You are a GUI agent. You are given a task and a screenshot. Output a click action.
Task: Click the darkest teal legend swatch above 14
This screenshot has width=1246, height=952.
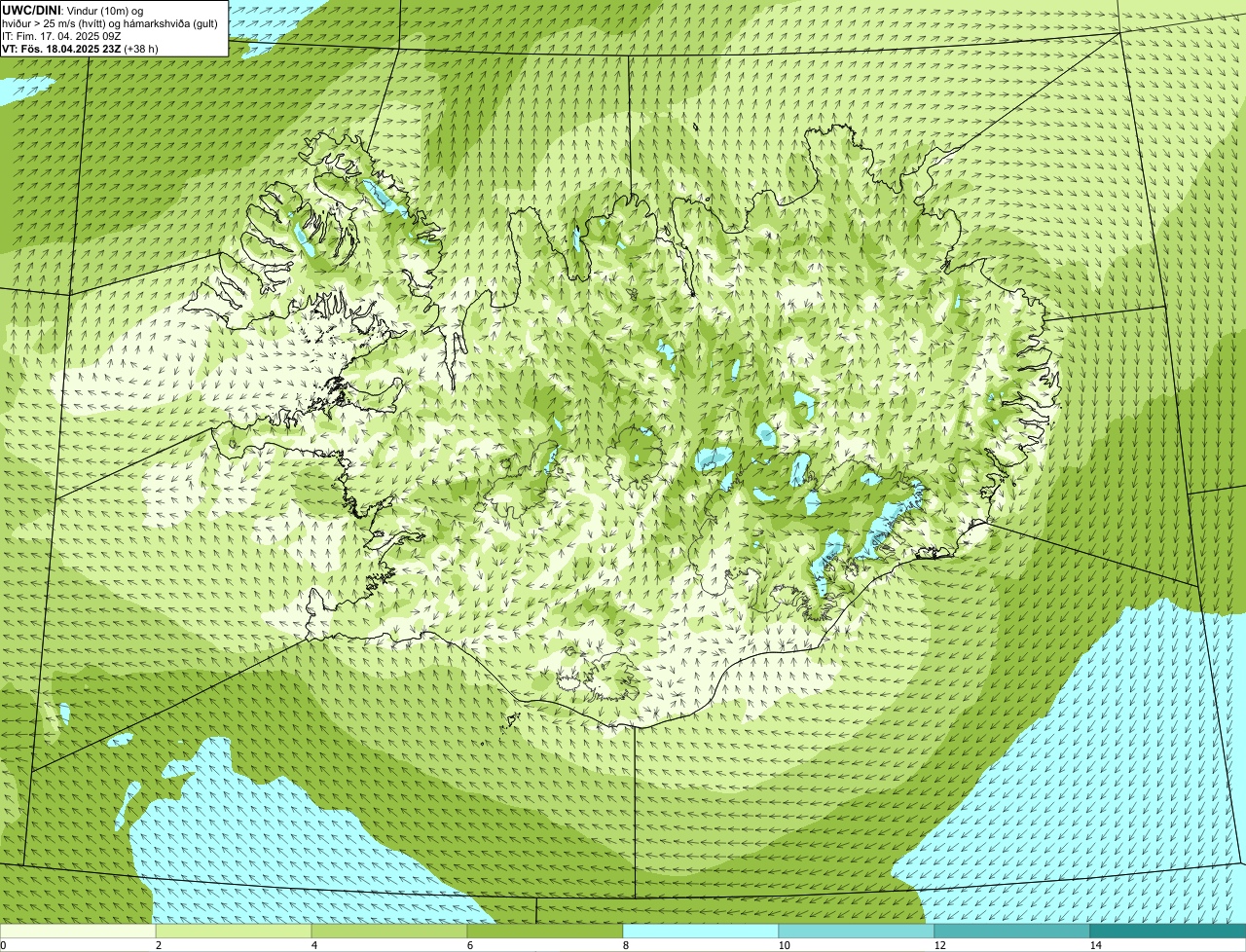[1168, 931]
